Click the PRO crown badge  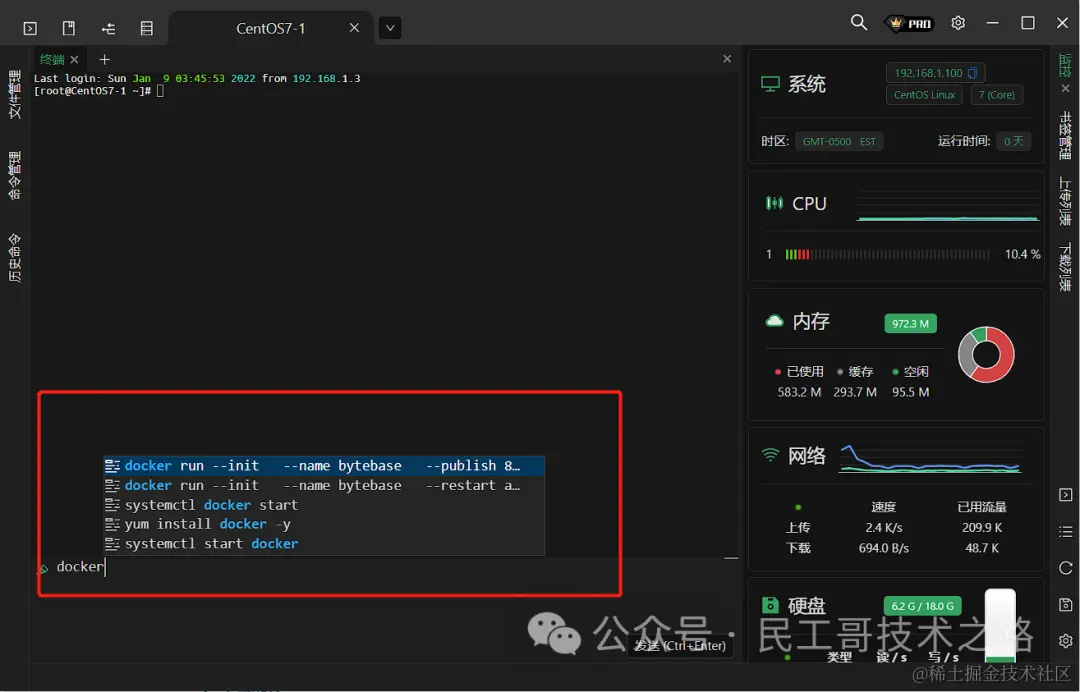point(909,23)
